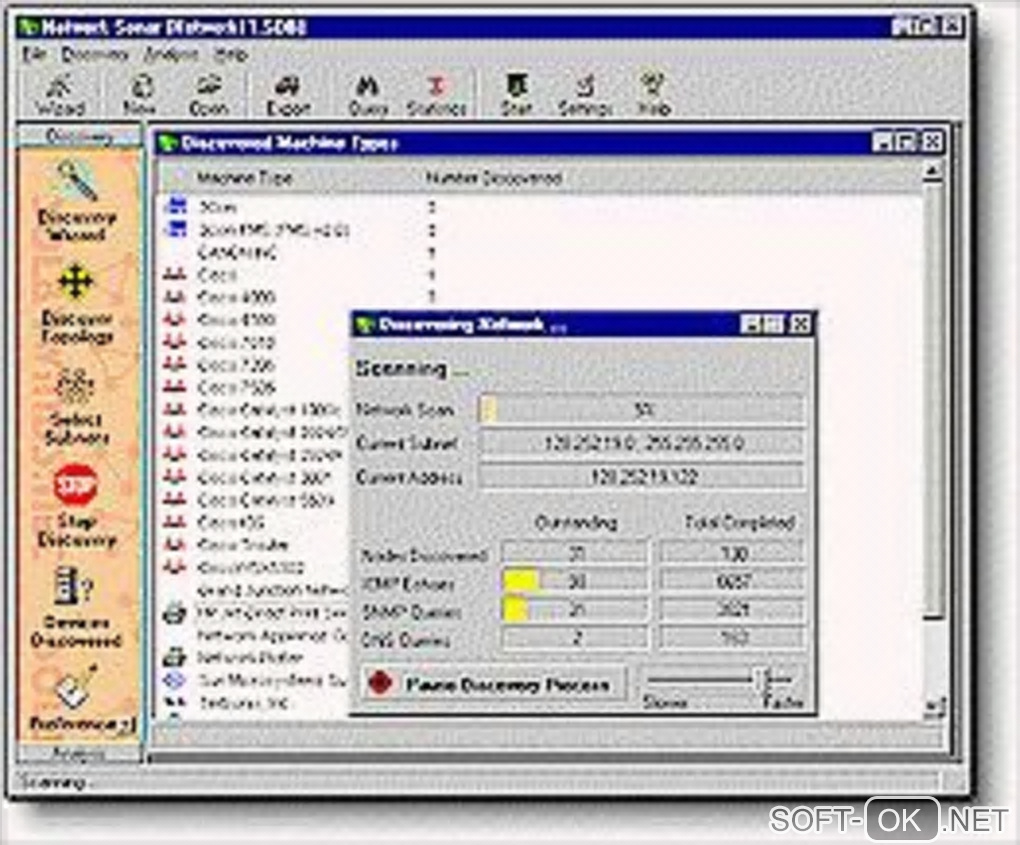
Task: Click the machine list vertical scrollbar thumb
Action: point(933,401)
